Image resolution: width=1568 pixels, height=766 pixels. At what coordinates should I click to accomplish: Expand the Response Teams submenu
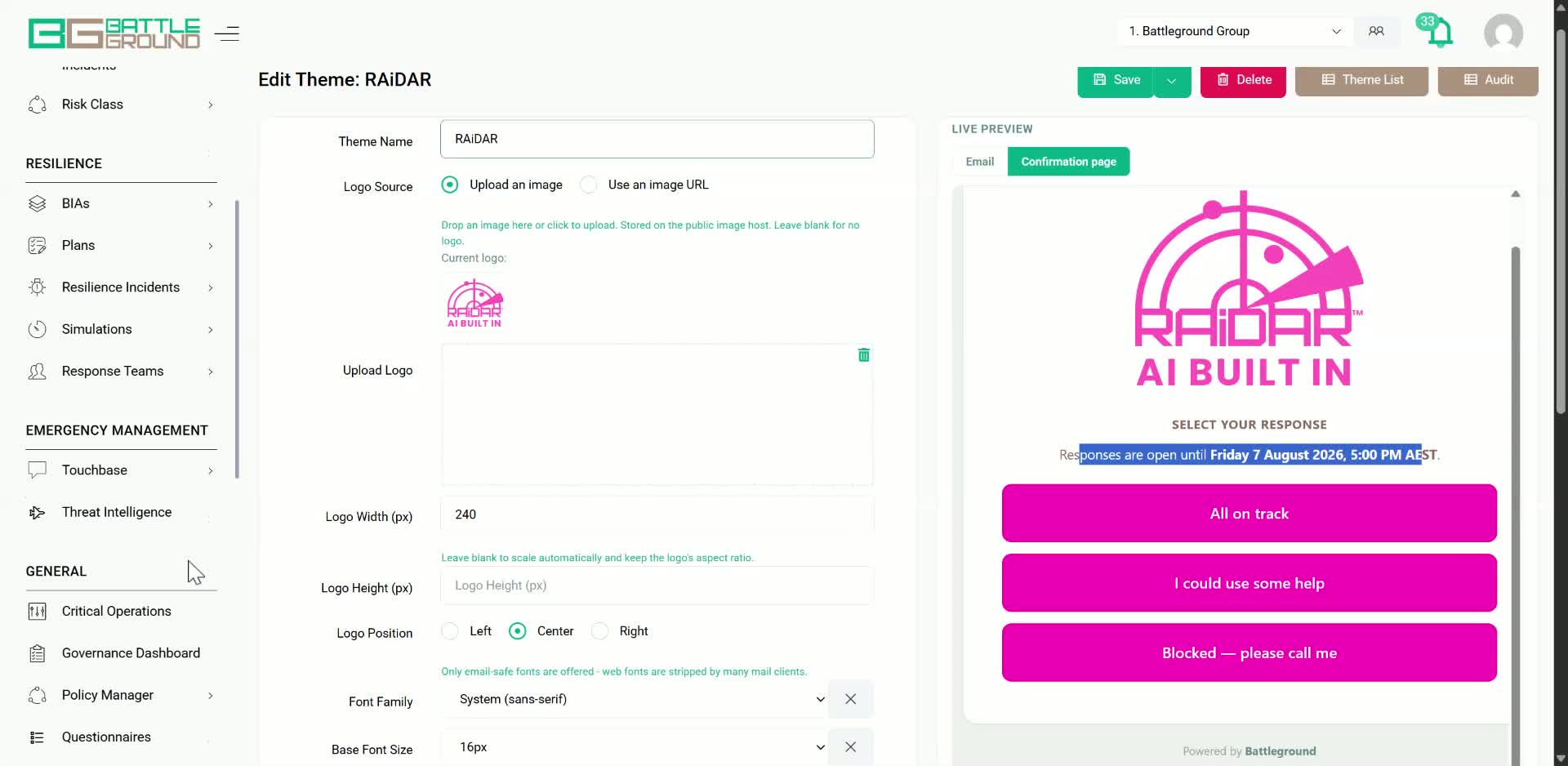click(211, 372)
